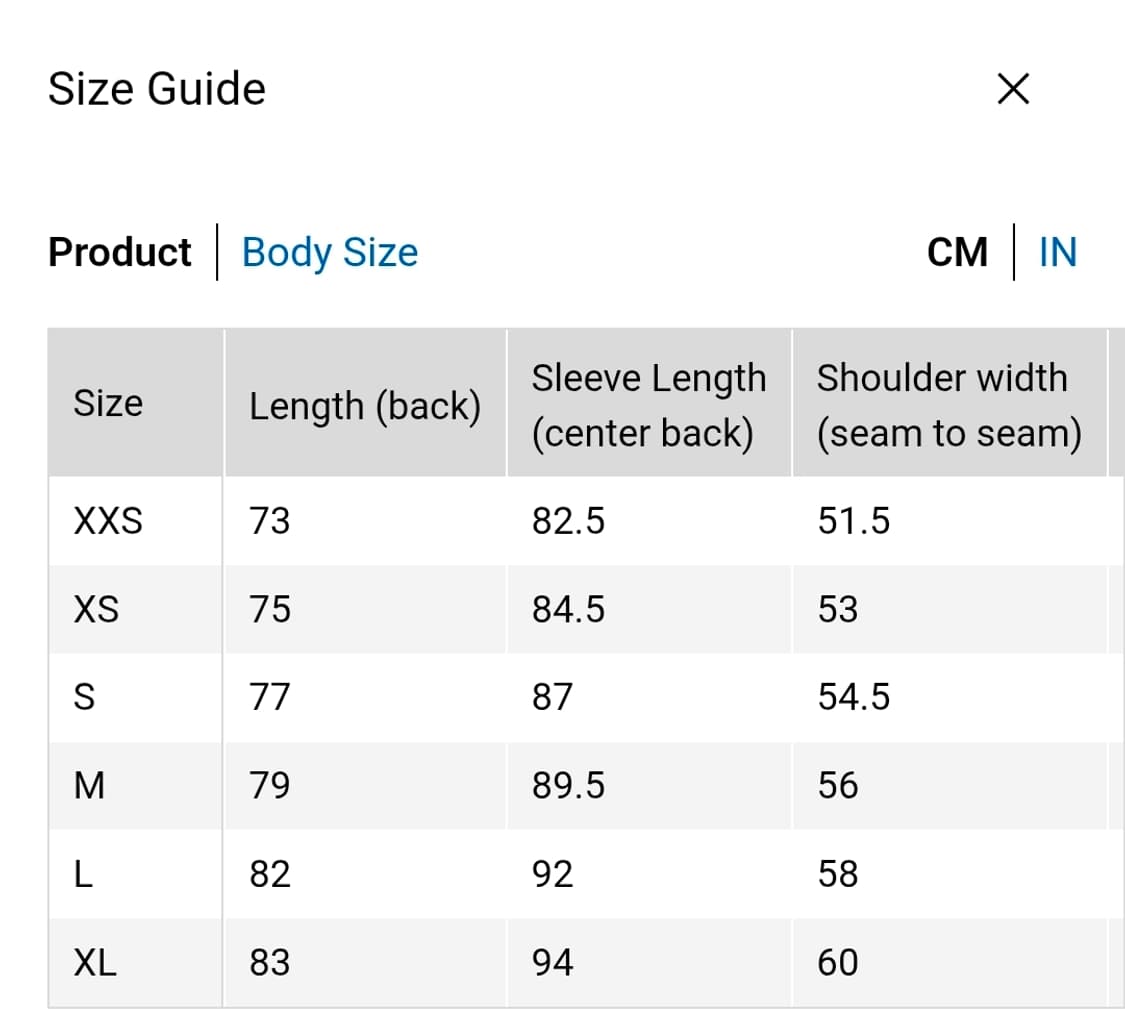Image resolution: width=1125 pixels, height=1017 pixels.
Task: Close the Size Guide dialog
Action: tap(1013, 89)
